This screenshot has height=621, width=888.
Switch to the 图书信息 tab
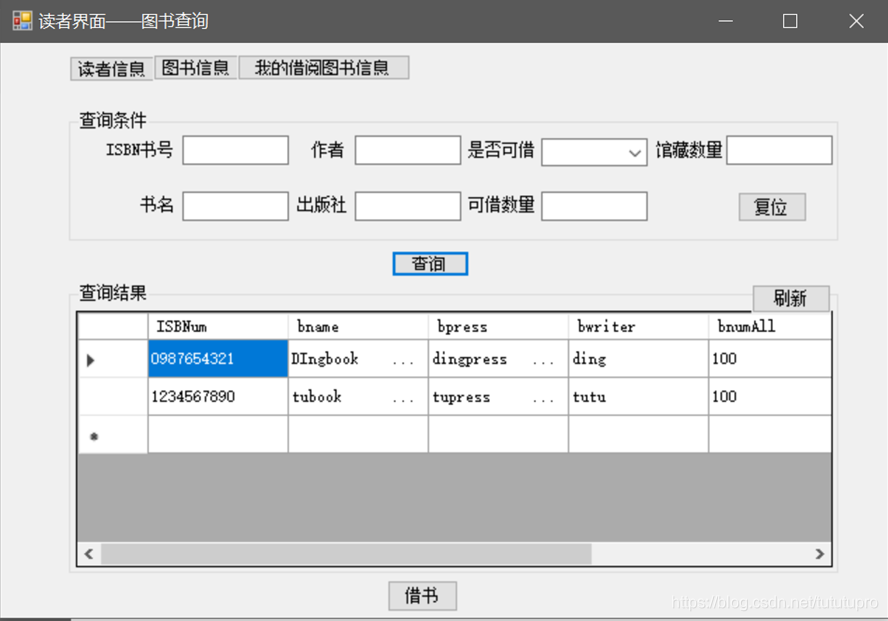[x=196, y=68]
